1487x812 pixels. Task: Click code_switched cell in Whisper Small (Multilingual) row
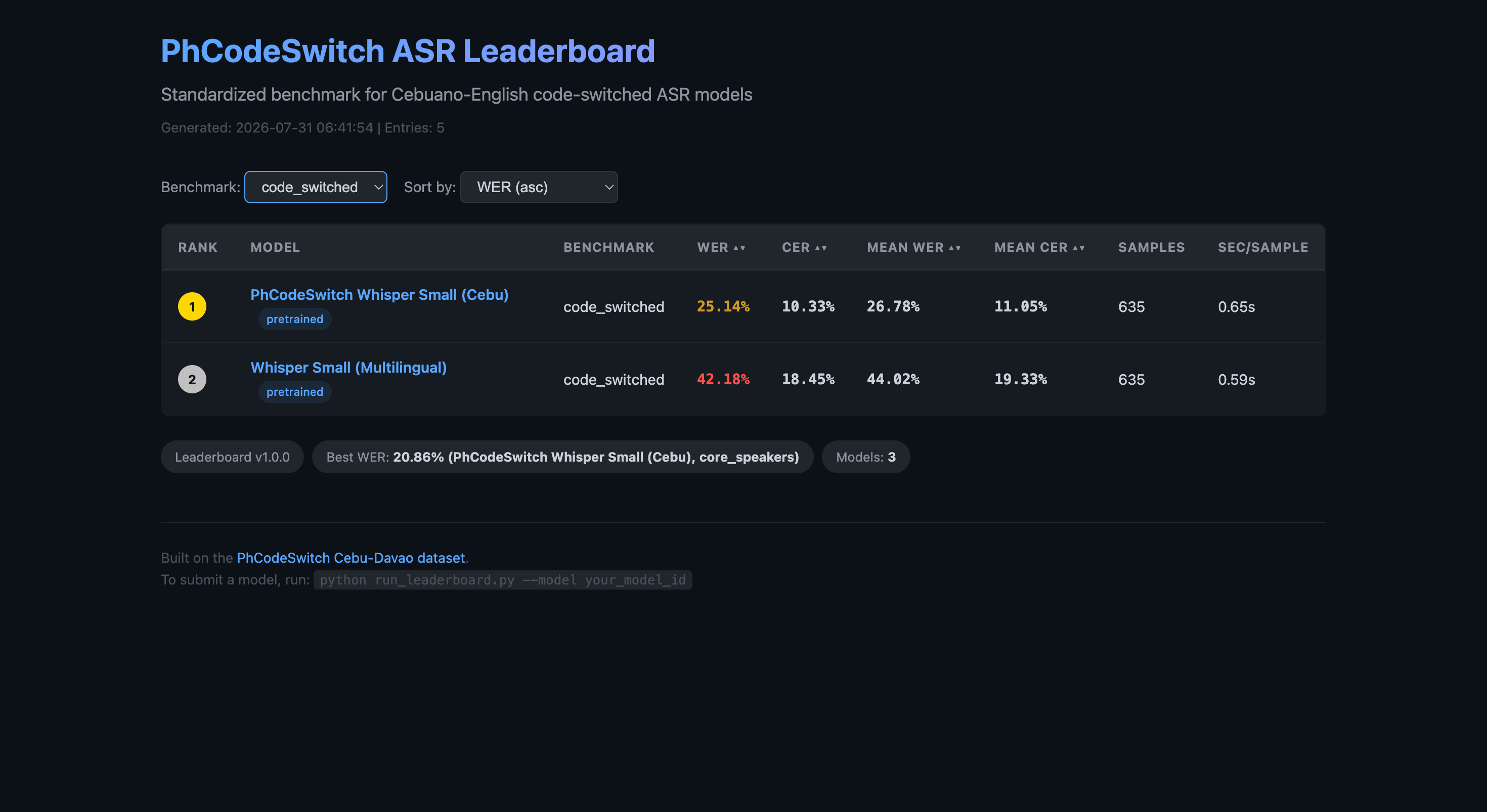tap(614, 379)
